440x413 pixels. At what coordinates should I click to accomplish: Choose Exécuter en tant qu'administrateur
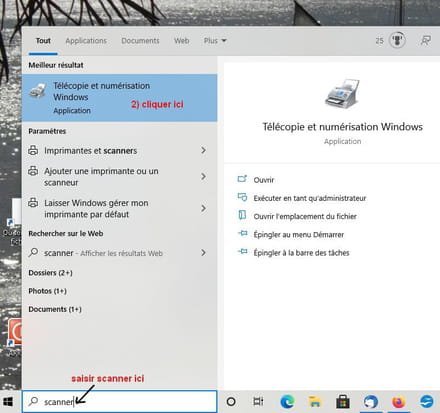pyautogui.click(x=310, y=198)
